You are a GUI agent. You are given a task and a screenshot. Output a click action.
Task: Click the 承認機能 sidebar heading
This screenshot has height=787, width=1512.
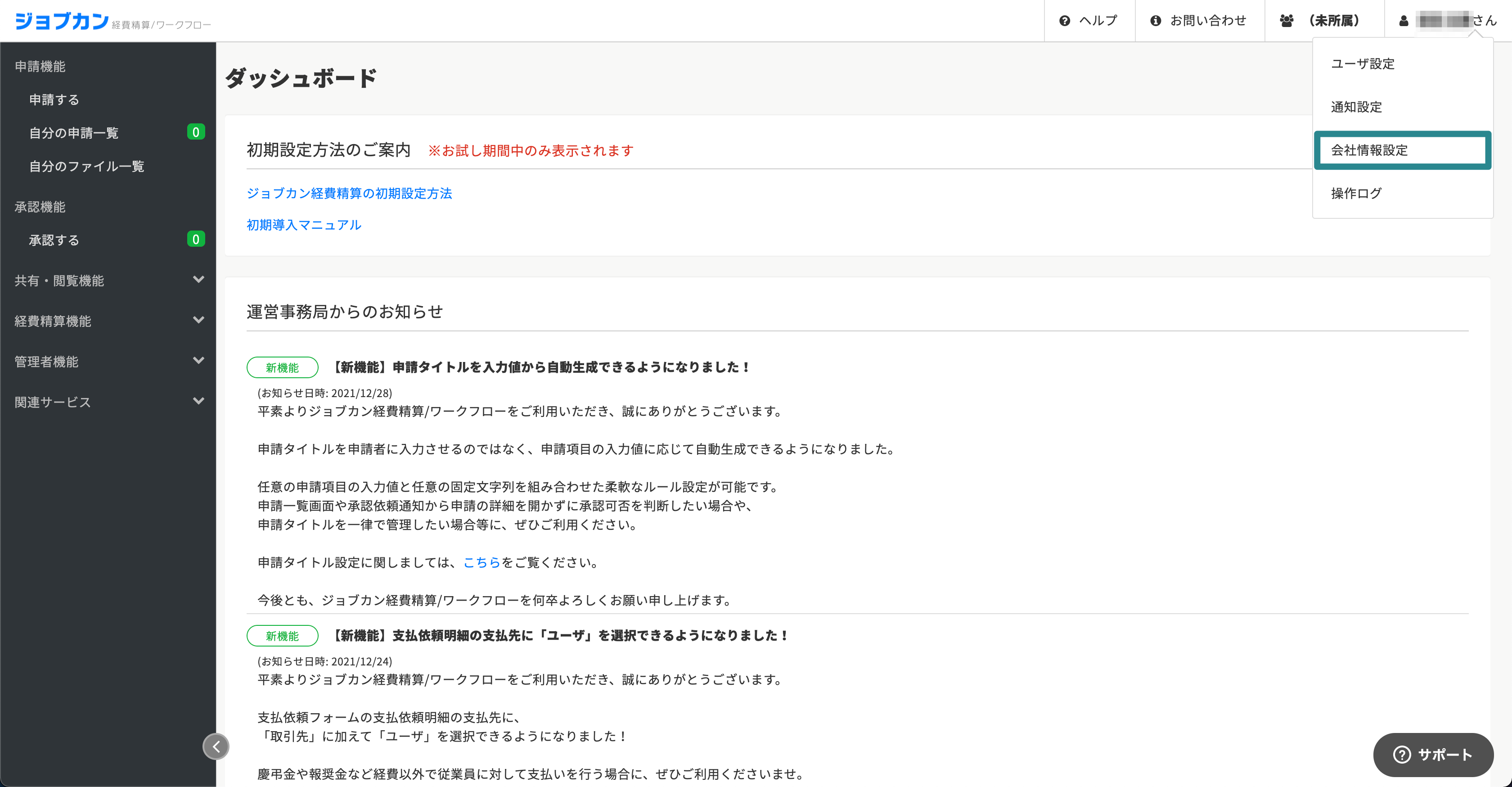coord(40,207)
